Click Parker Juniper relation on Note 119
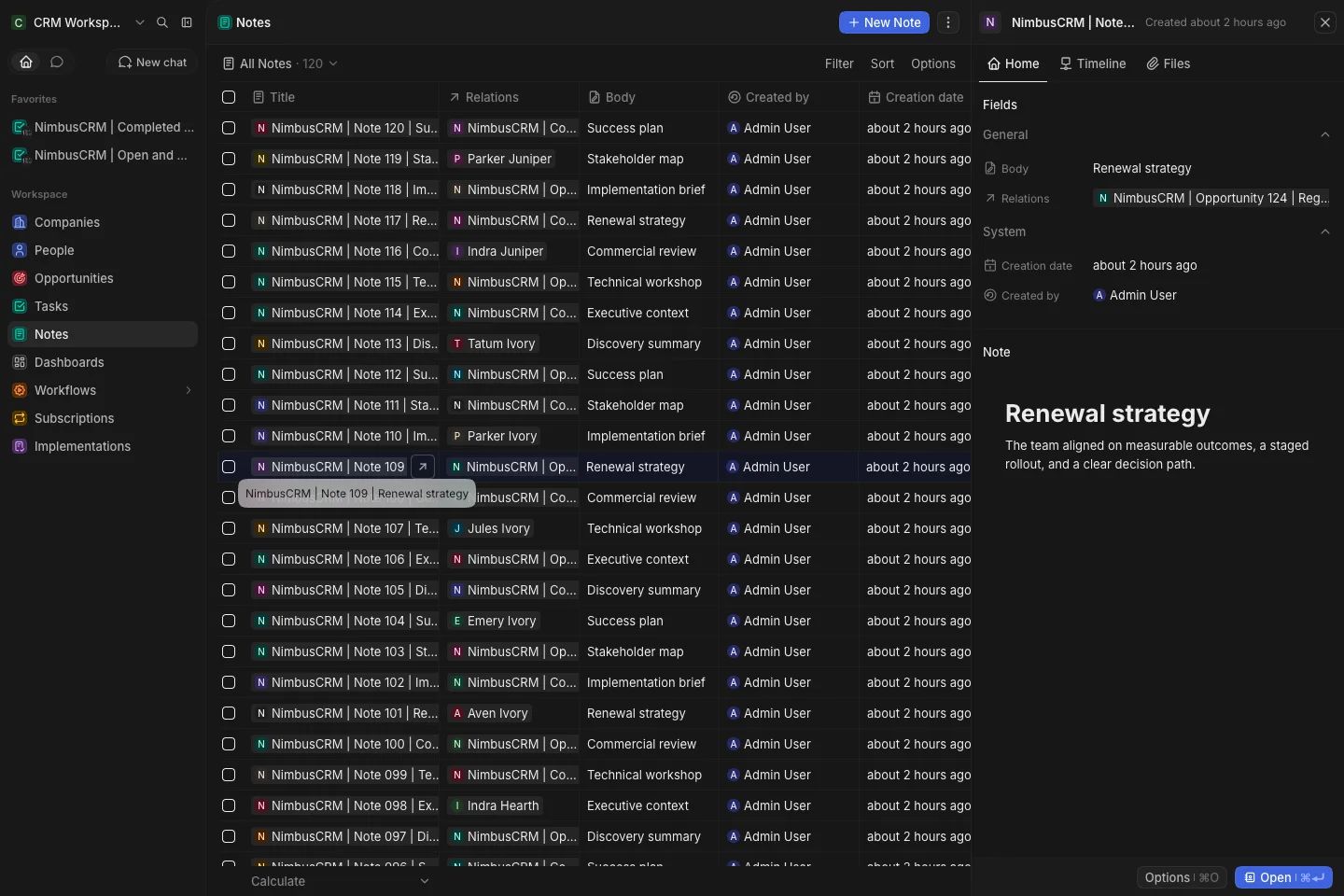Viewport: 1344px width, 896px height. 501,159
